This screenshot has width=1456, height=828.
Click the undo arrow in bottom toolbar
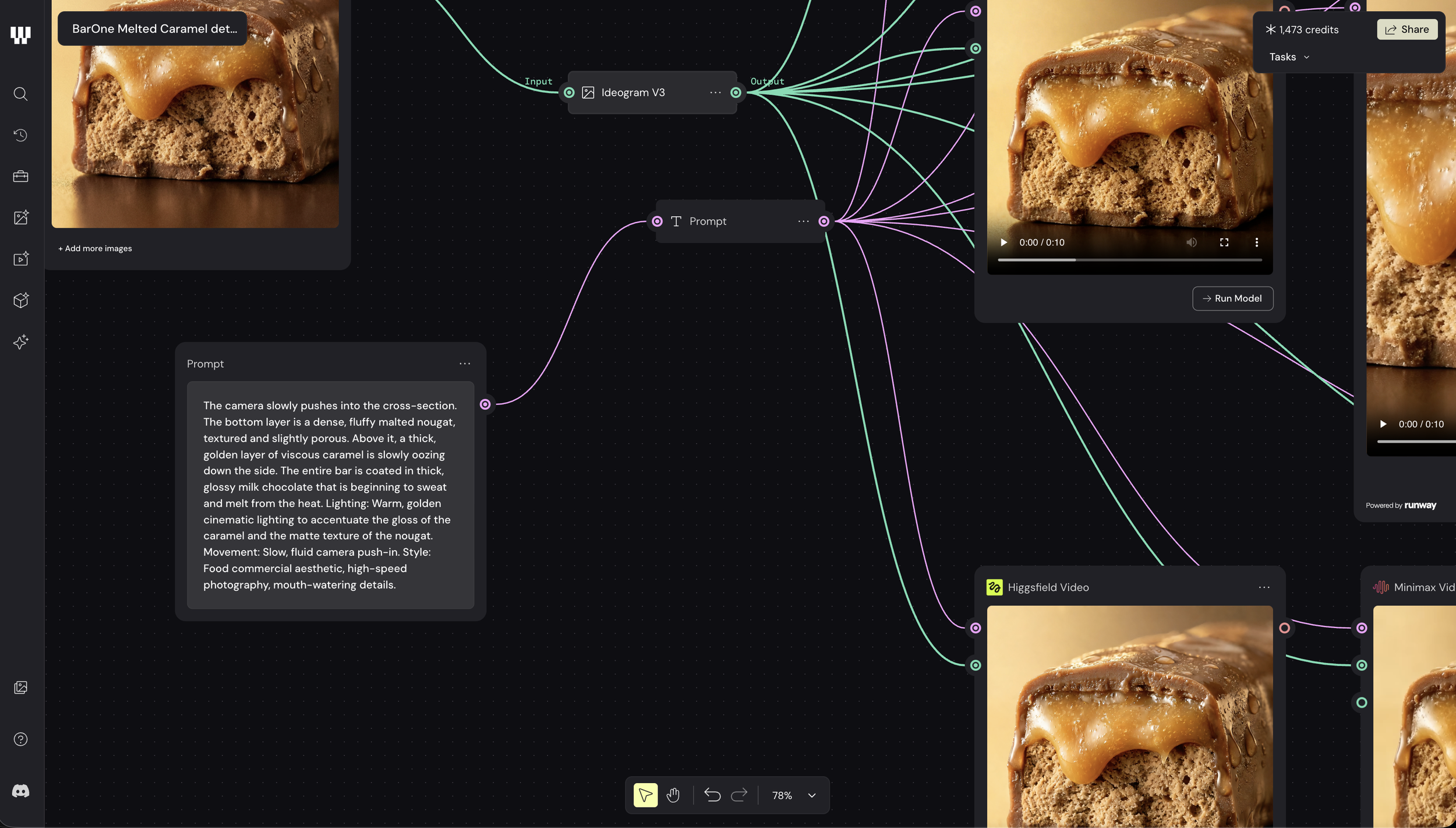[712, 795]
